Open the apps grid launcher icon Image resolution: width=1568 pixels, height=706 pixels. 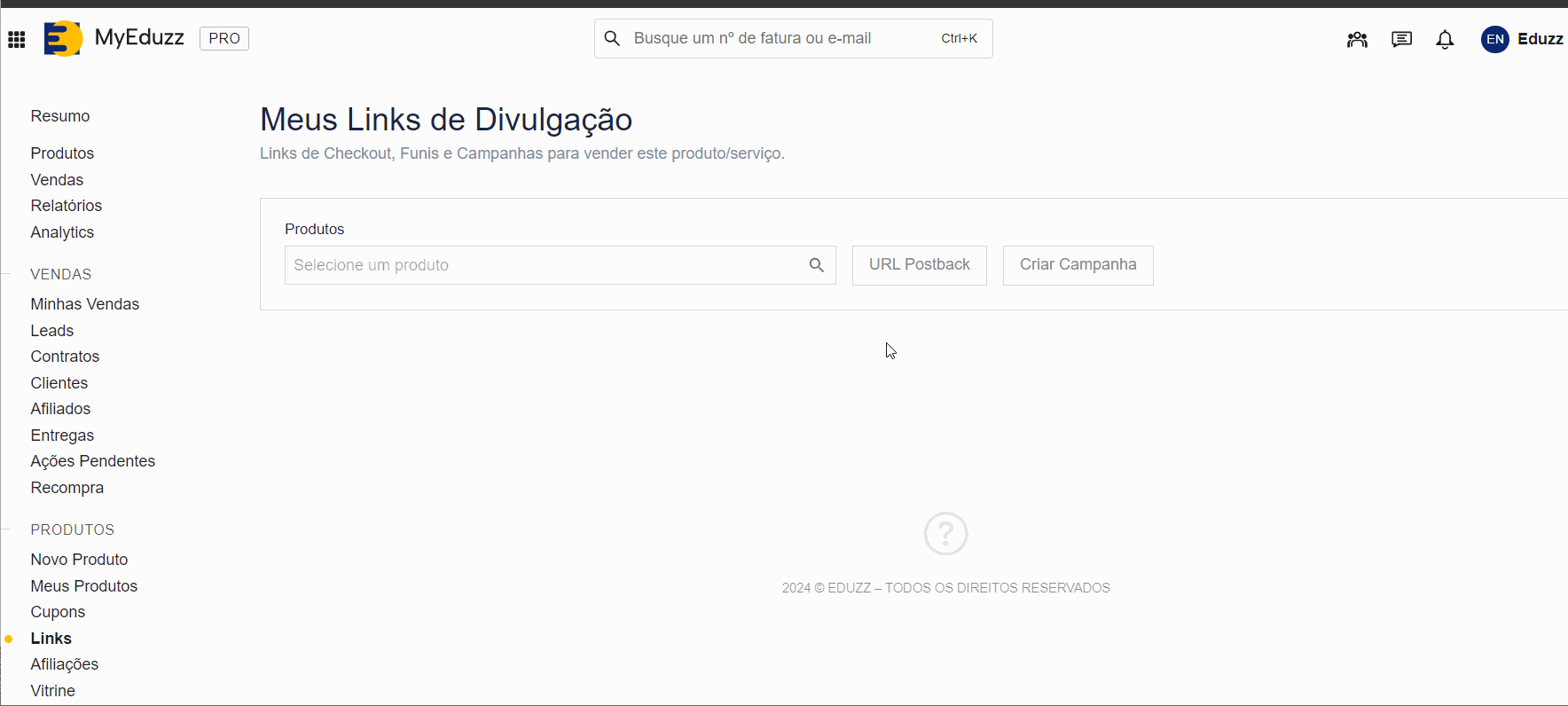coord(17,39)
